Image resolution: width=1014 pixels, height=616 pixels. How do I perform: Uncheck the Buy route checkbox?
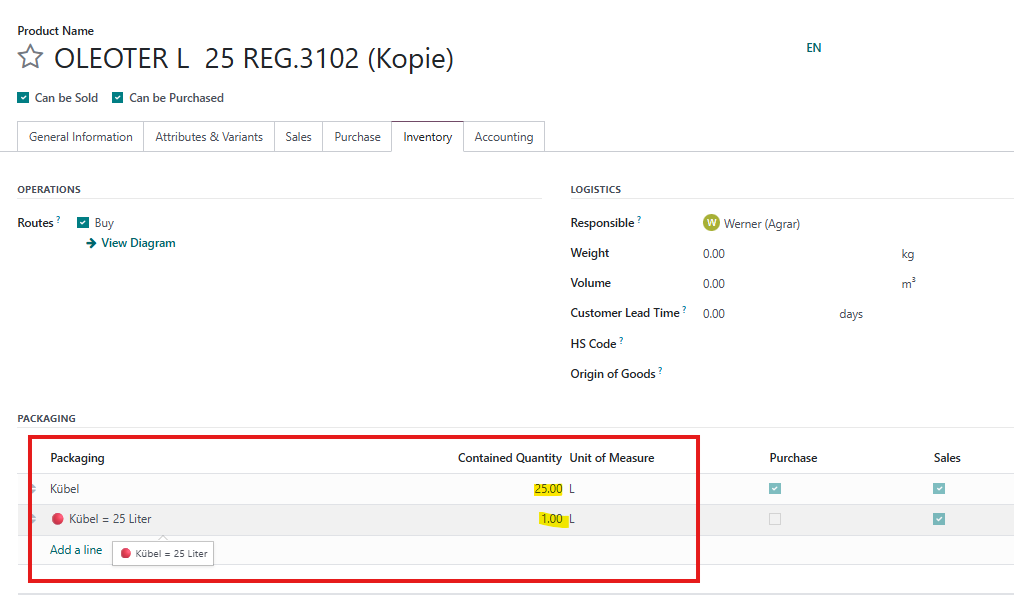pyautogui.click(x=83, y=223)
